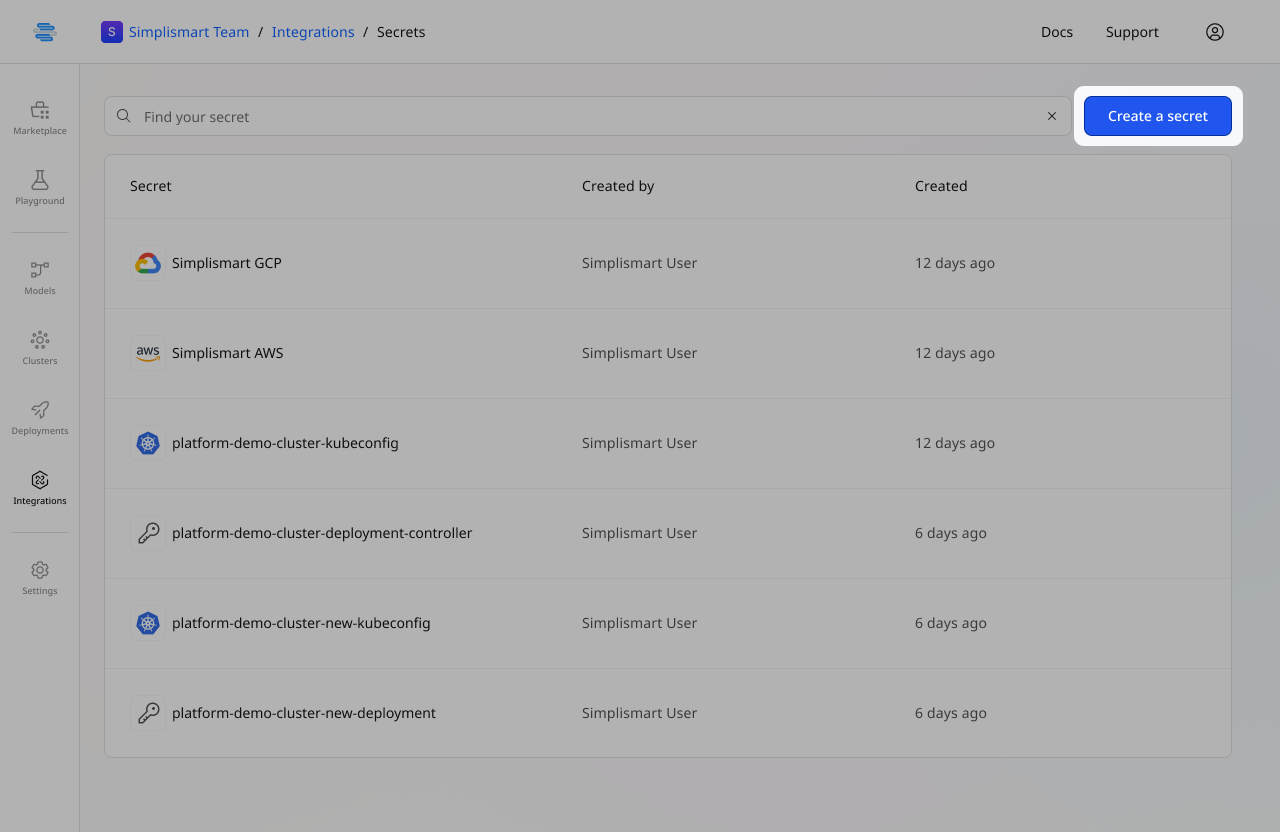The width and height of the screenshot is (1280, 832).
Task: Click 12 days ago in Simplismart GCP row
Action: click(955, 263)
